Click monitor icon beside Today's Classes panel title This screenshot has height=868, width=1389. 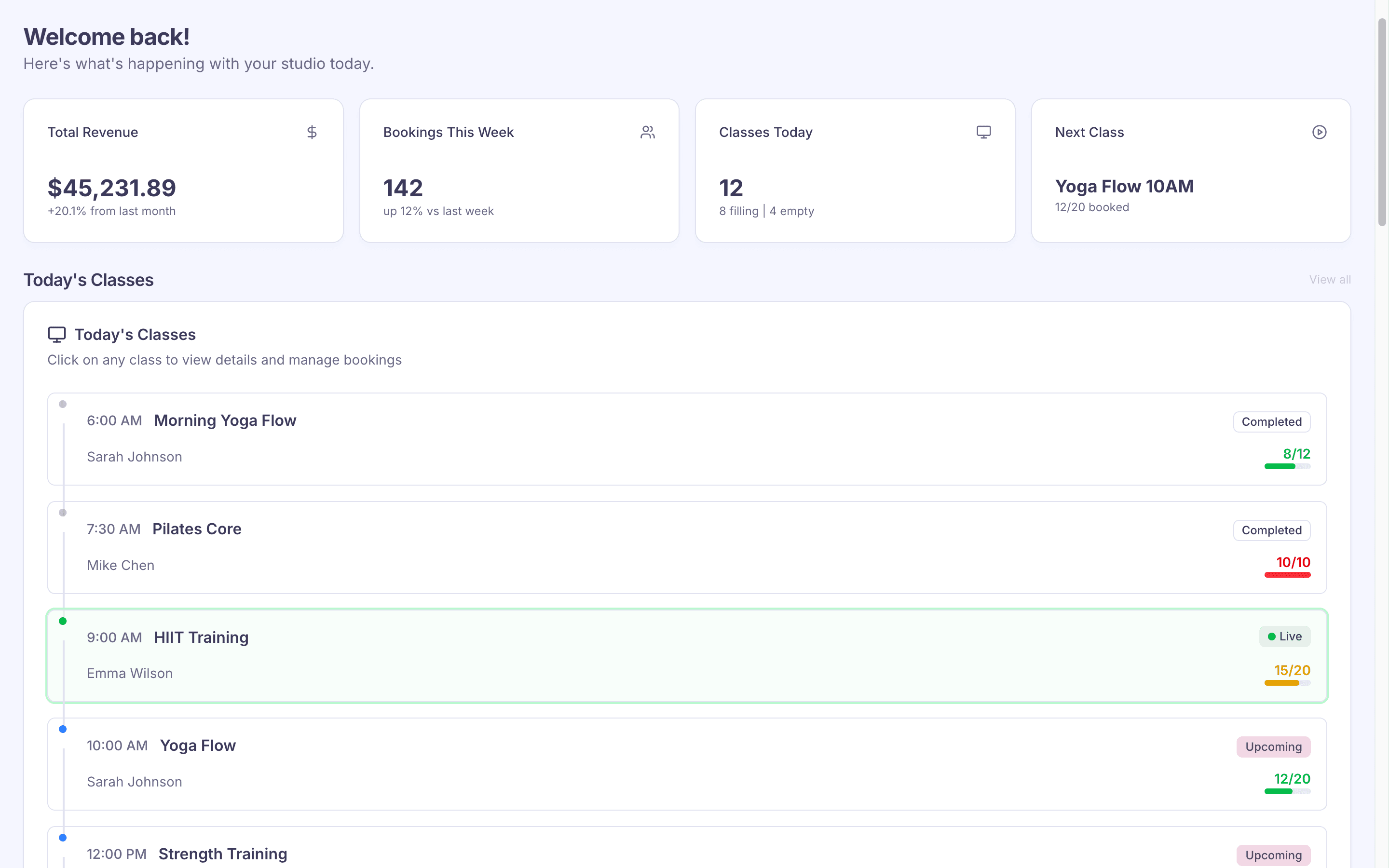[57, 335]
